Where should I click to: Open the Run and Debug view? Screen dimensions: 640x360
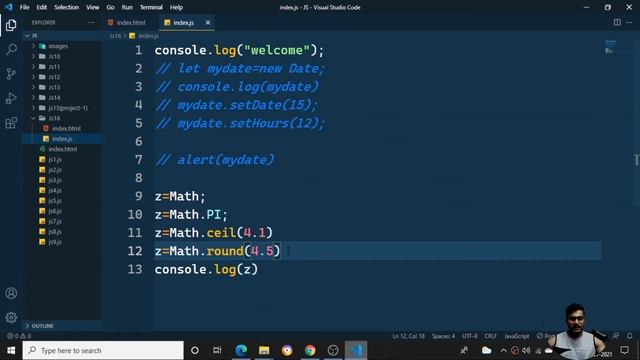[x=11, y=98]
